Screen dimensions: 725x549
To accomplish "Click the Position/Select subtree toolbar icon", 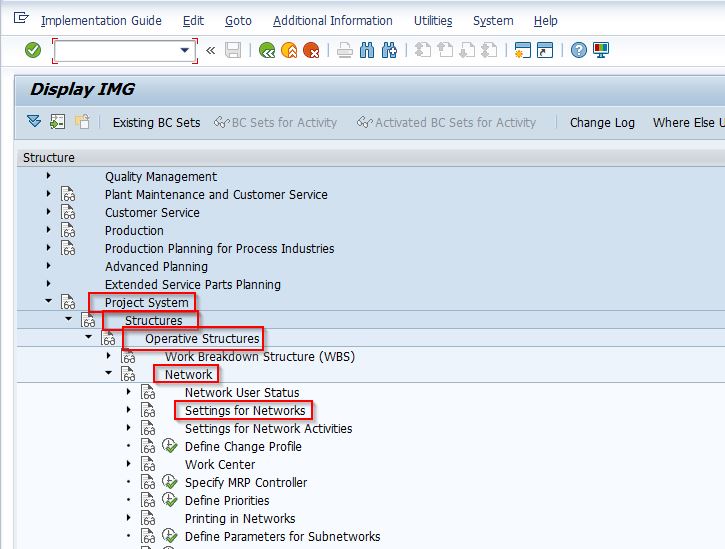I will point(58,122).
